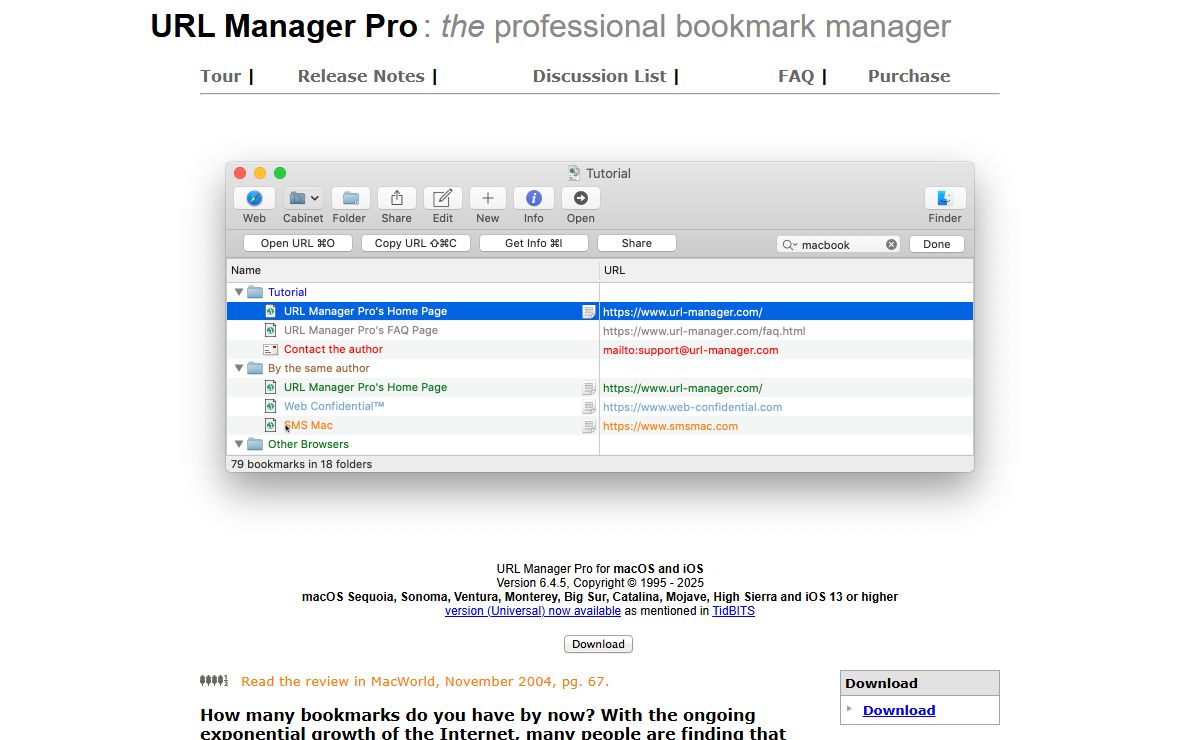Click the Done button
This screenshot has width=1200, height=740.
(937, 244)
